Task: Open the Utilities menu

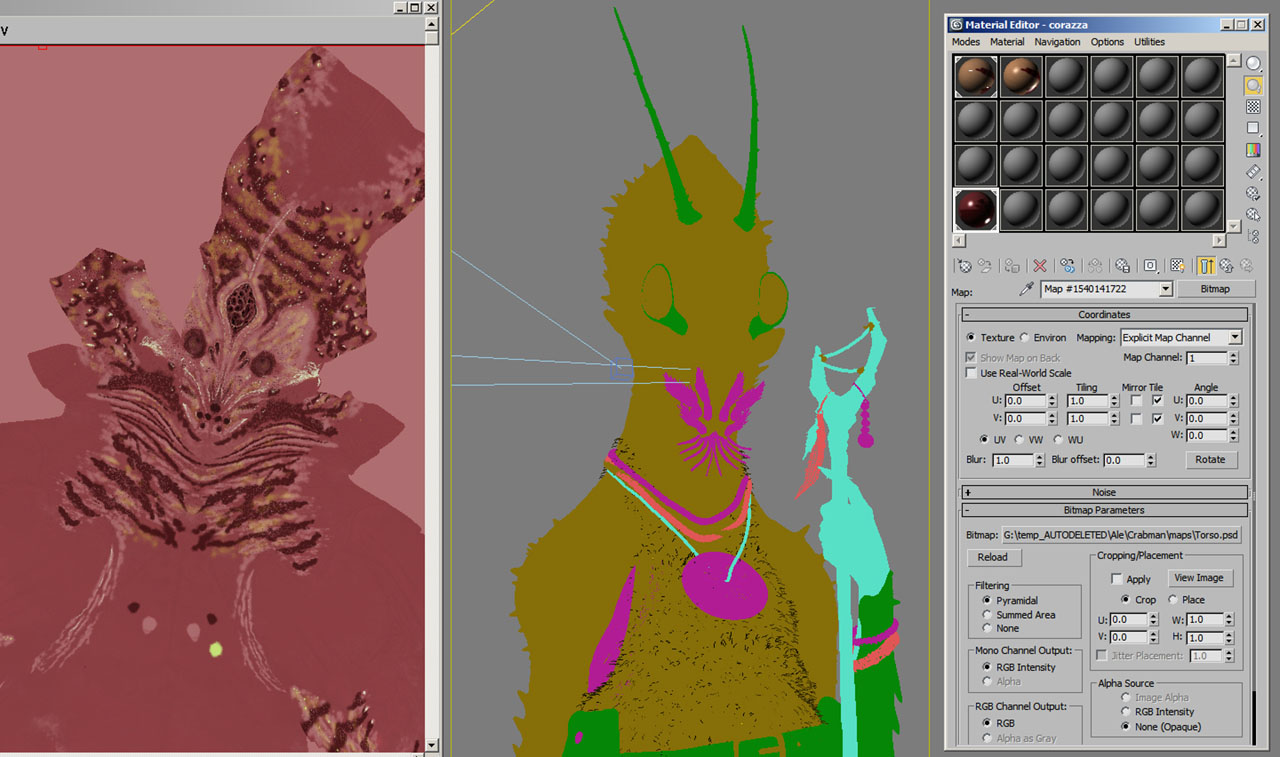Action: [1149, 42]
